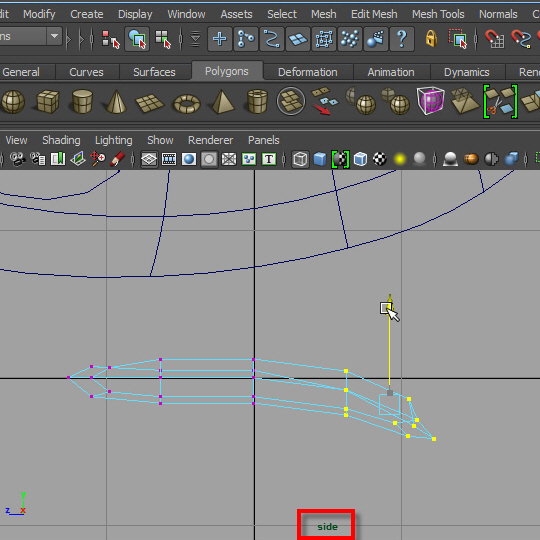
Task: Collapse status line section before mask menu
Action: coord(181,39)
